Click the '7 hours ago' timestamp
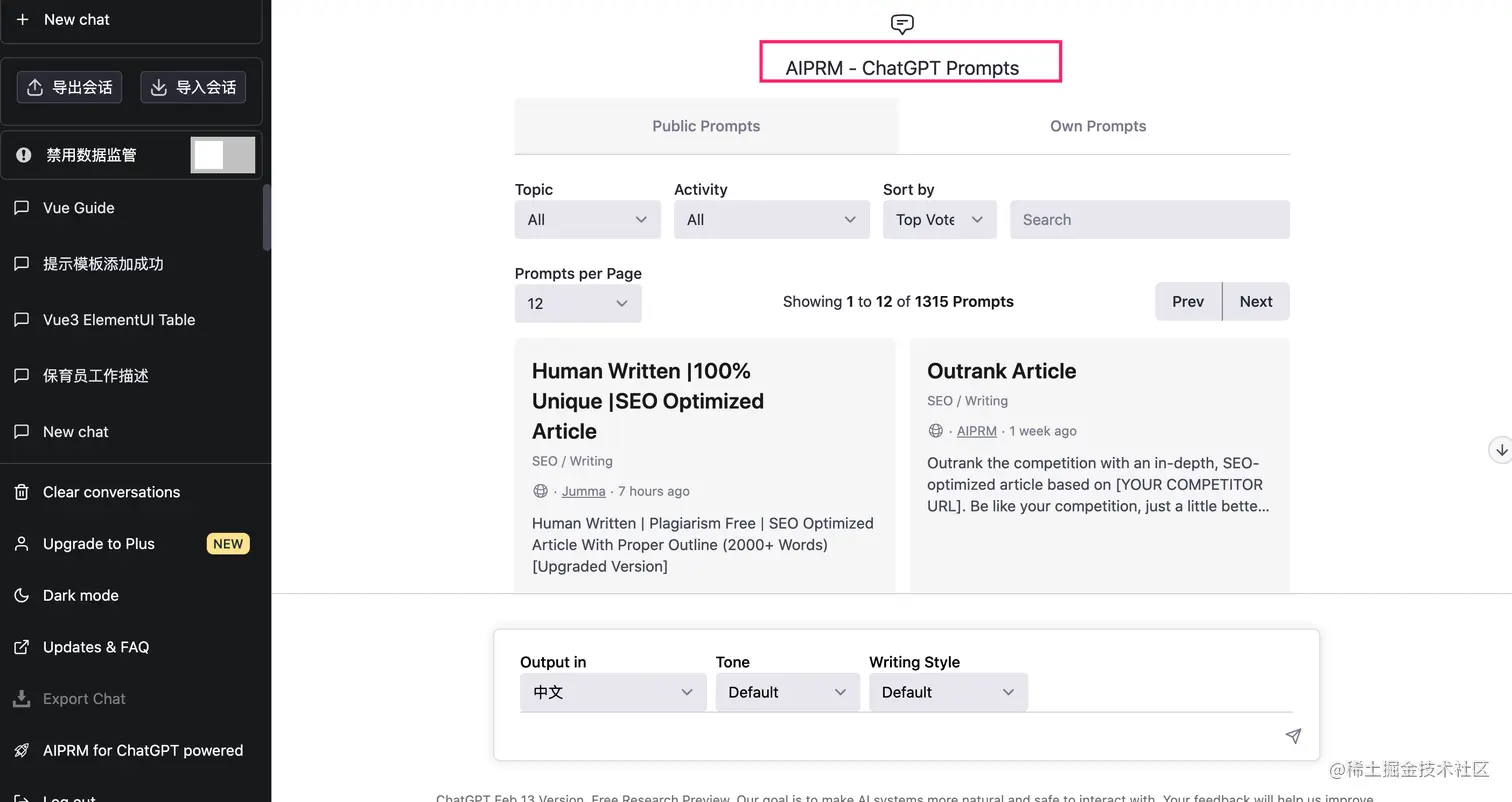The height and width of the screenshot is (802, 1512). tap(654, 491)
